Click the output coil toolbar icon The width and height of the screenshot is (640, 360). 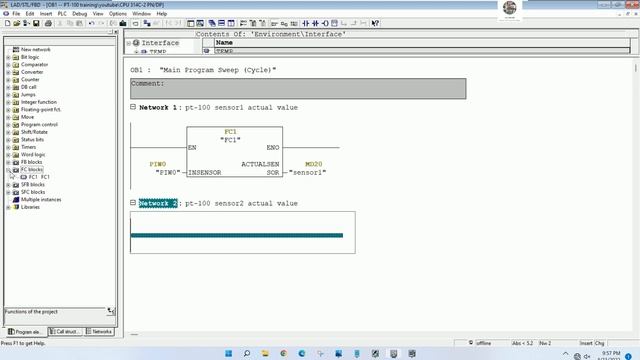pyautogui.click(x=325, y=24)
